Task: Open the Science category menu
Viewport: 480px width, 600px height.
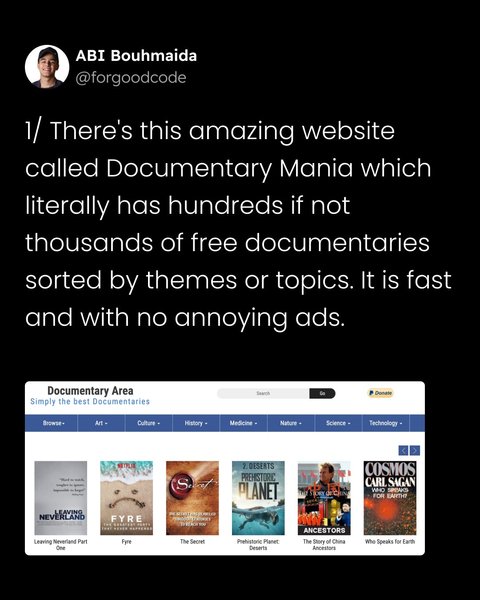Action: (338, 423)
